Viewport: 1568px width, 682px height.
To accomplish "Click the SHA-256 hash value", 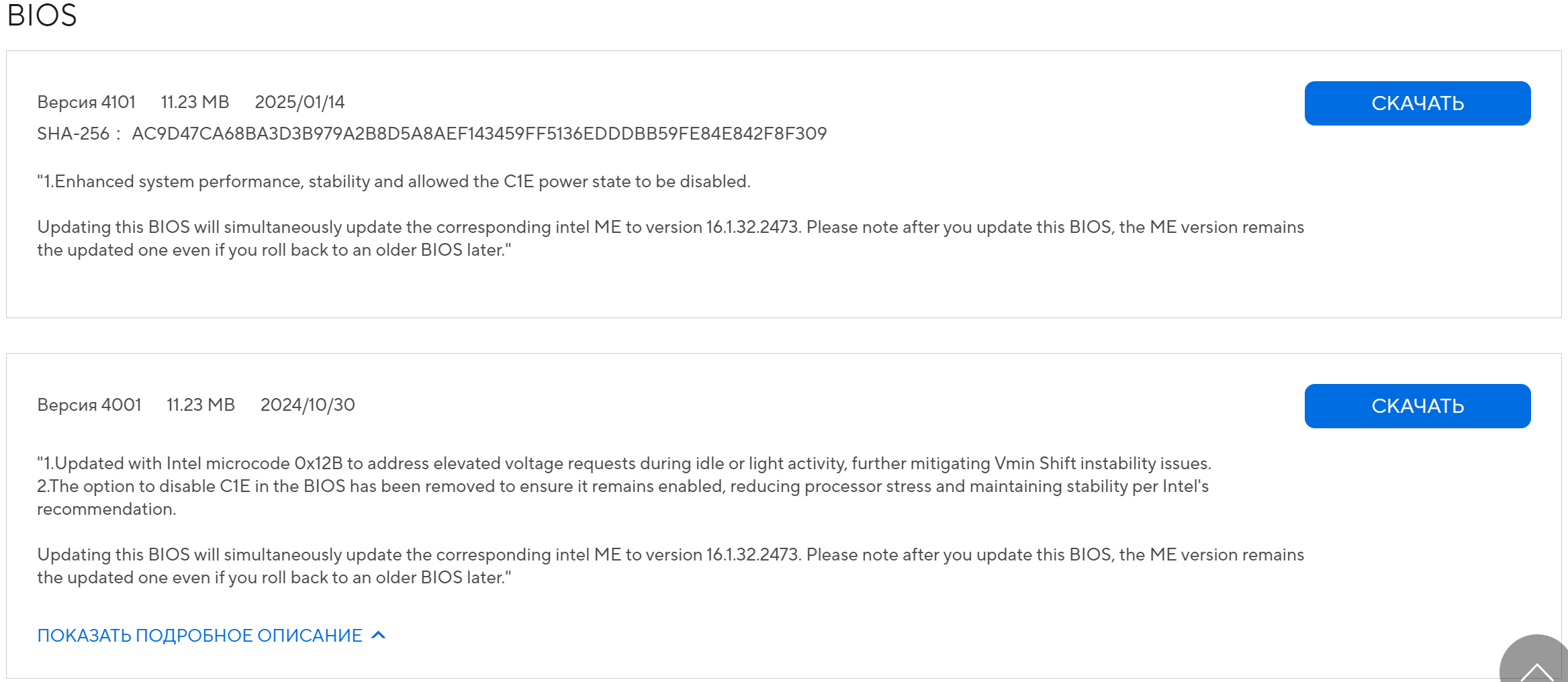I will (479, 134).
